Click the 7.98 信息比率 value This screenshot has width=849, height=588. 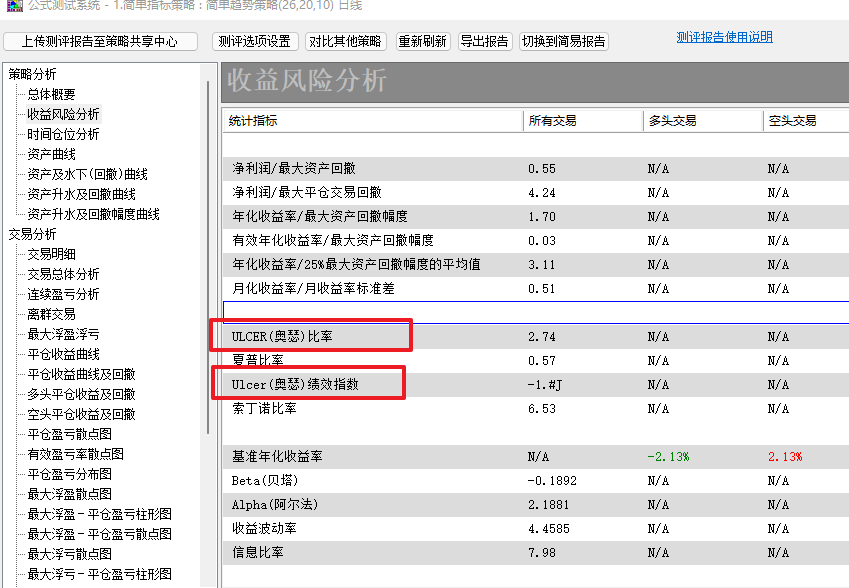(x=542, y=553)
